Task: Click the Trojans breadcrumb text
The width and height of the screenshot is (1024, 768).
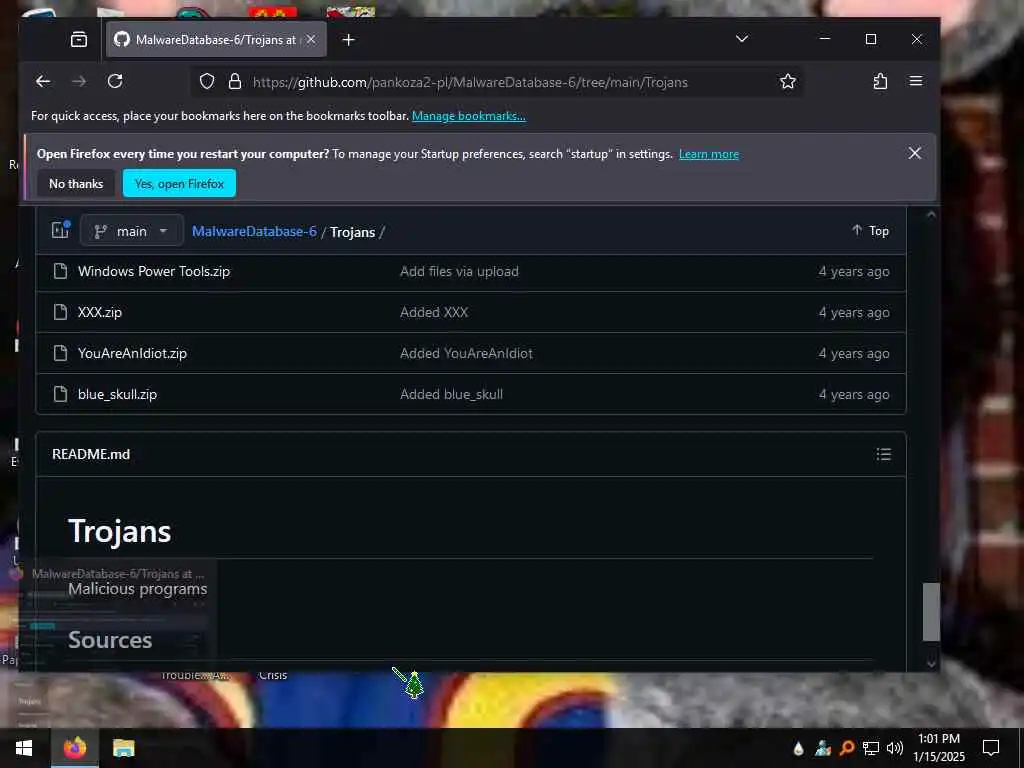Action: click(352, 232)
